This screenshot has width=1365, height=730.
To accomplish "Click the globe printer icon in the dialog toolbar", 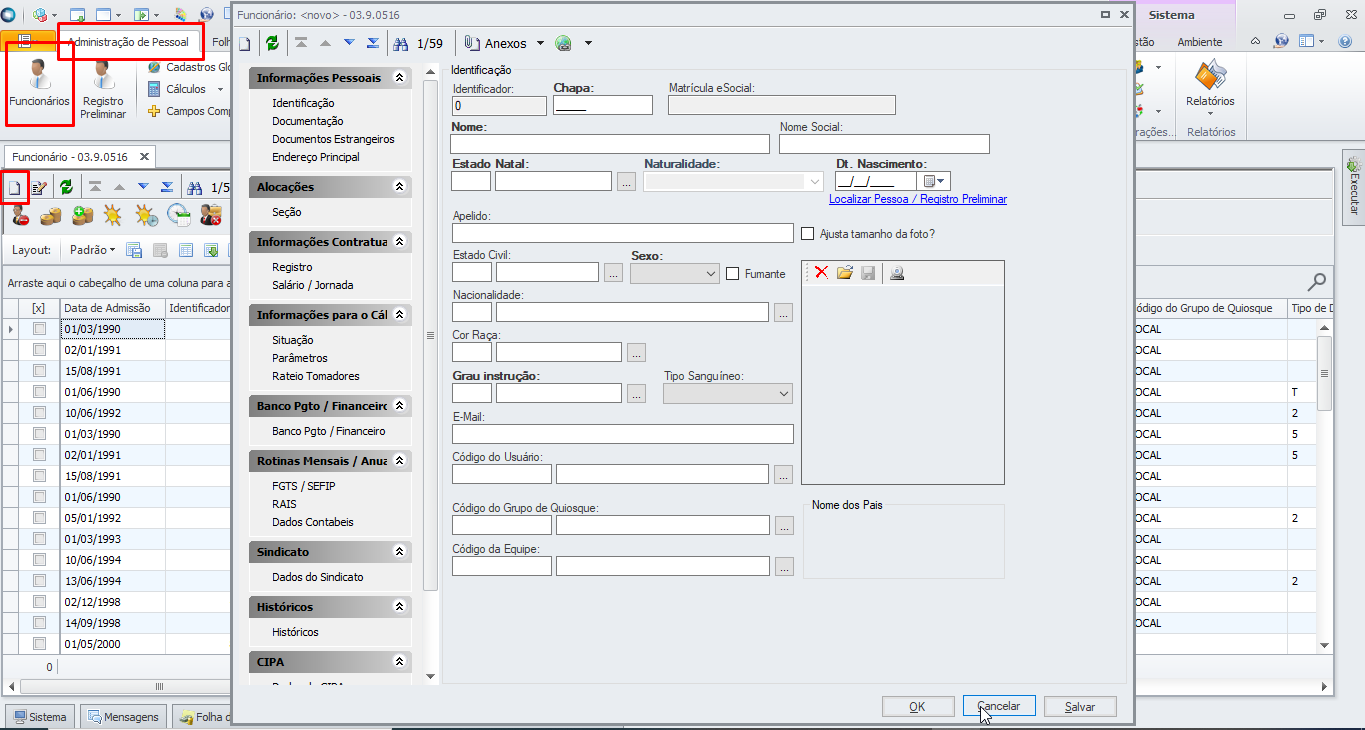I will pyautogui.click(x=564, y=44).
